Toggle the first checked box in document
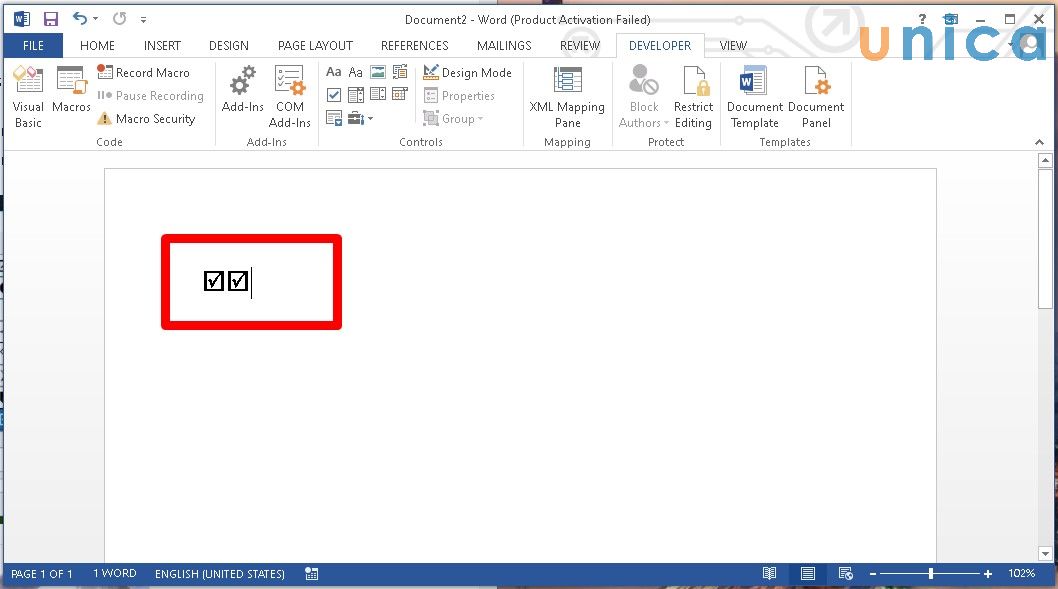The image size is (1058, 589). [x=214, y=281]
